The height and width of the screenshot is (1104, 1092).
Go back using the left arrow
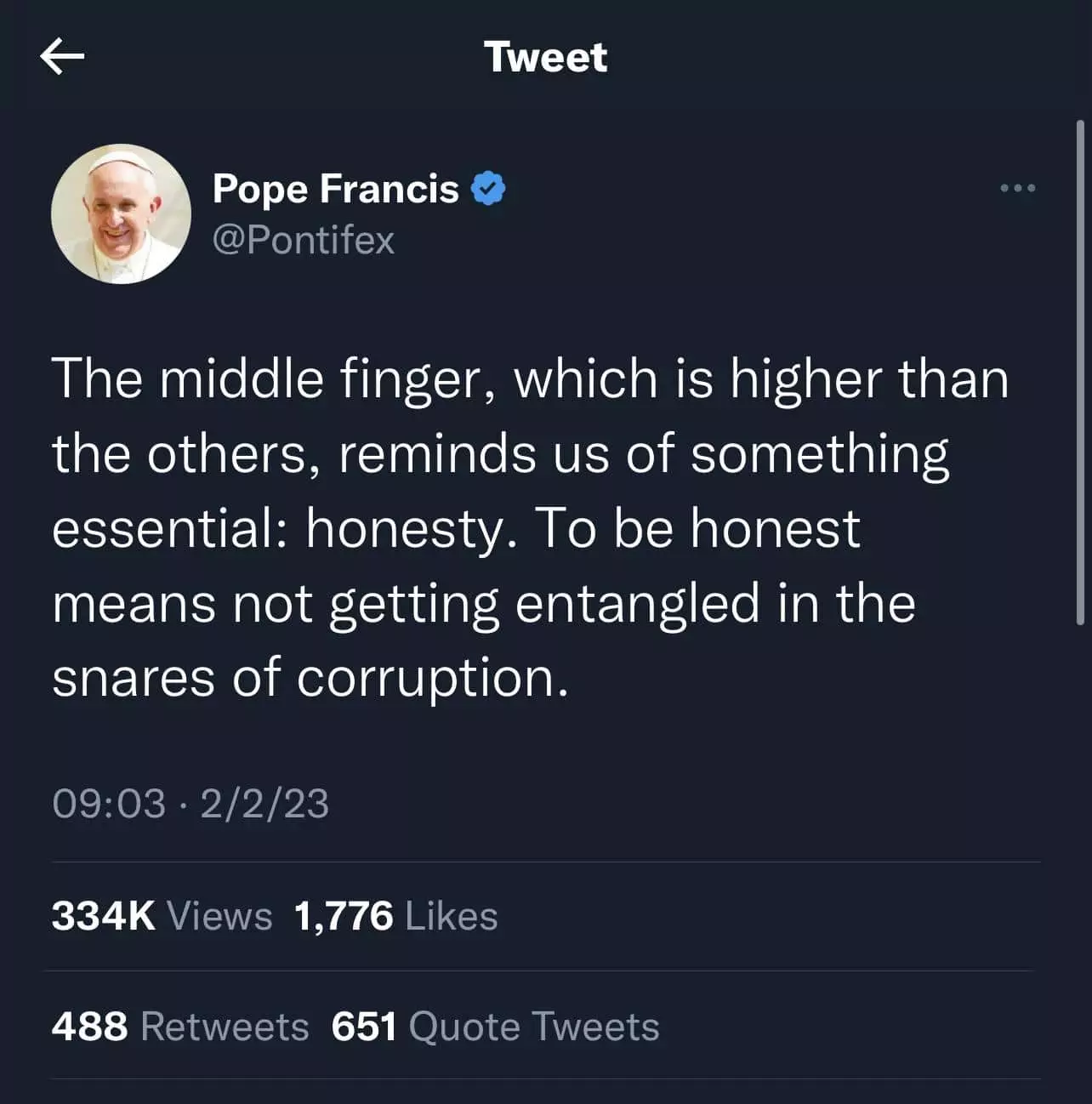coord(62,58)
